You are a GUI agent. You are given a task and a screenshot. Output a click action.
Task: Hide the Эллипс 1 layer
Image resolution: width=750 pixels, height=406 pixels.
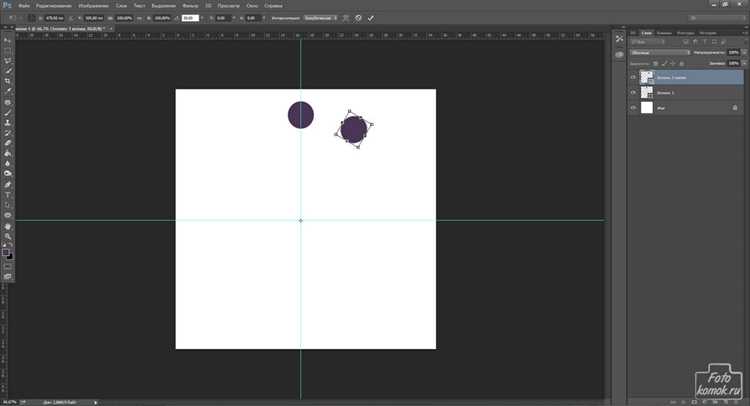[633, 92]
